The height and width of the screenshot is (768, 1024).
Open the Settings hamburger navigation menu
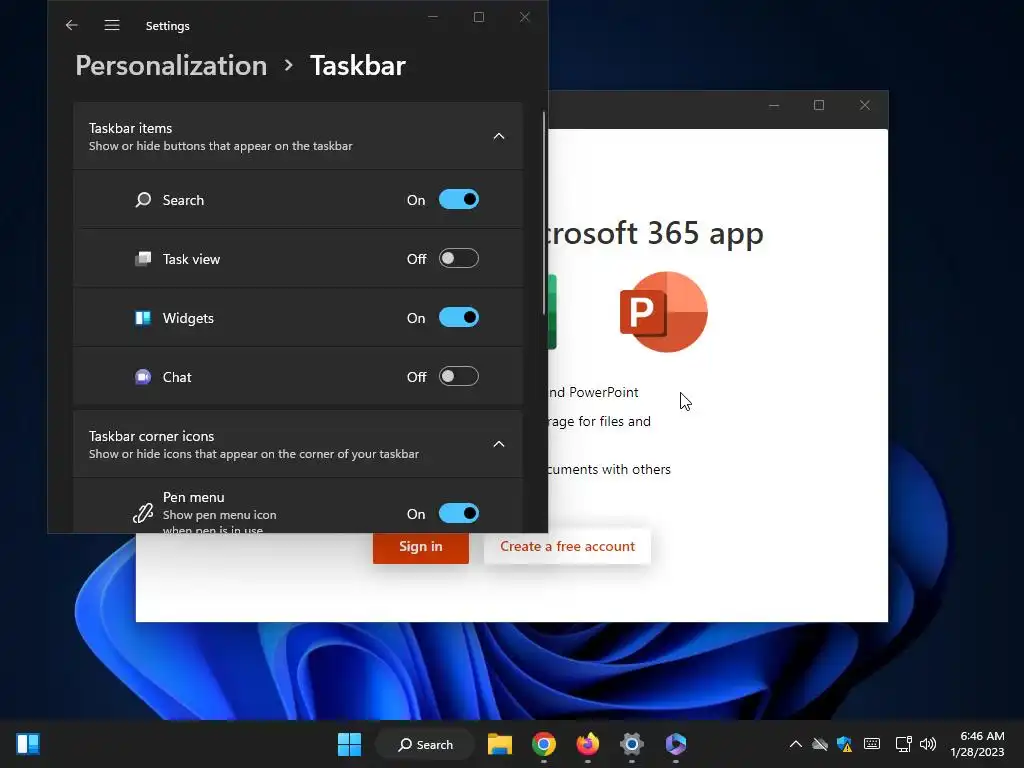pyautogui.click(x=112, y=25)
